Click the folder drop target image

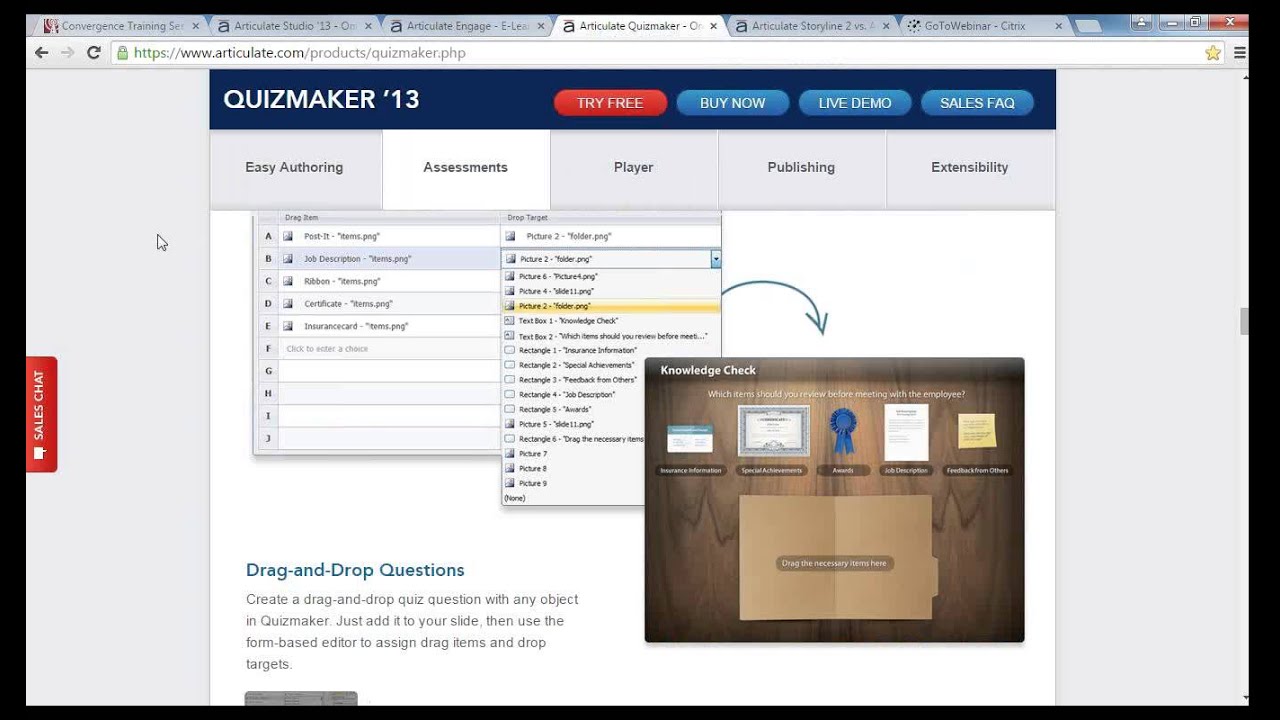point(838,556)
